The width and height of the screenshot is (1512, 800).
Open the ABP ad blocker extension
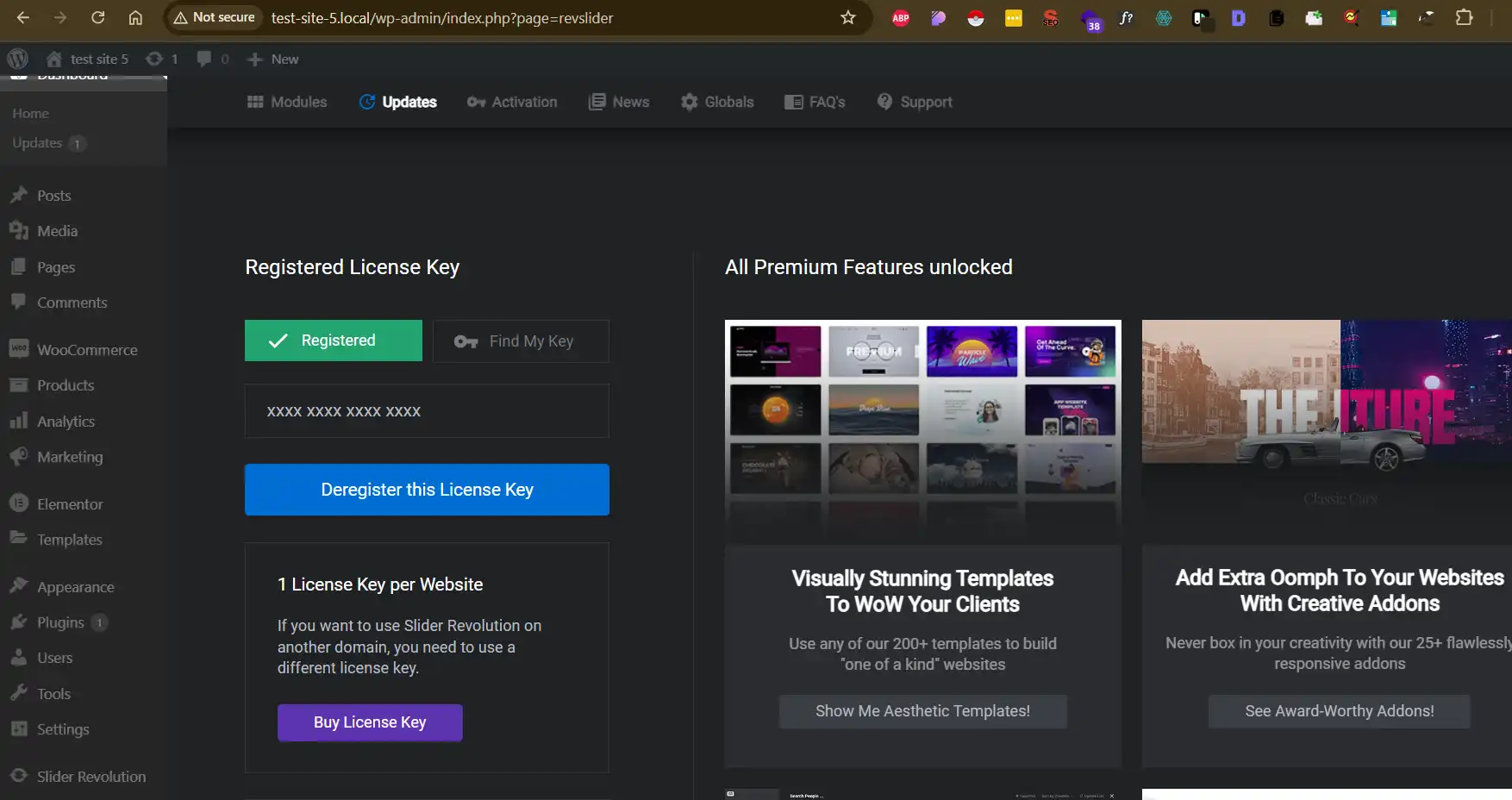click(x=901, y=17)
